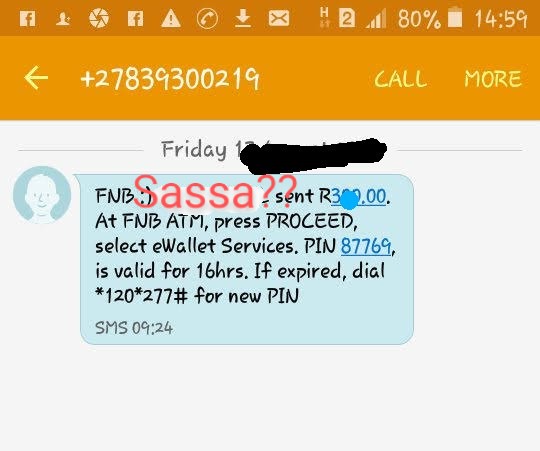
Task: Tap the battery icon in the status bar
Action: 455,17
